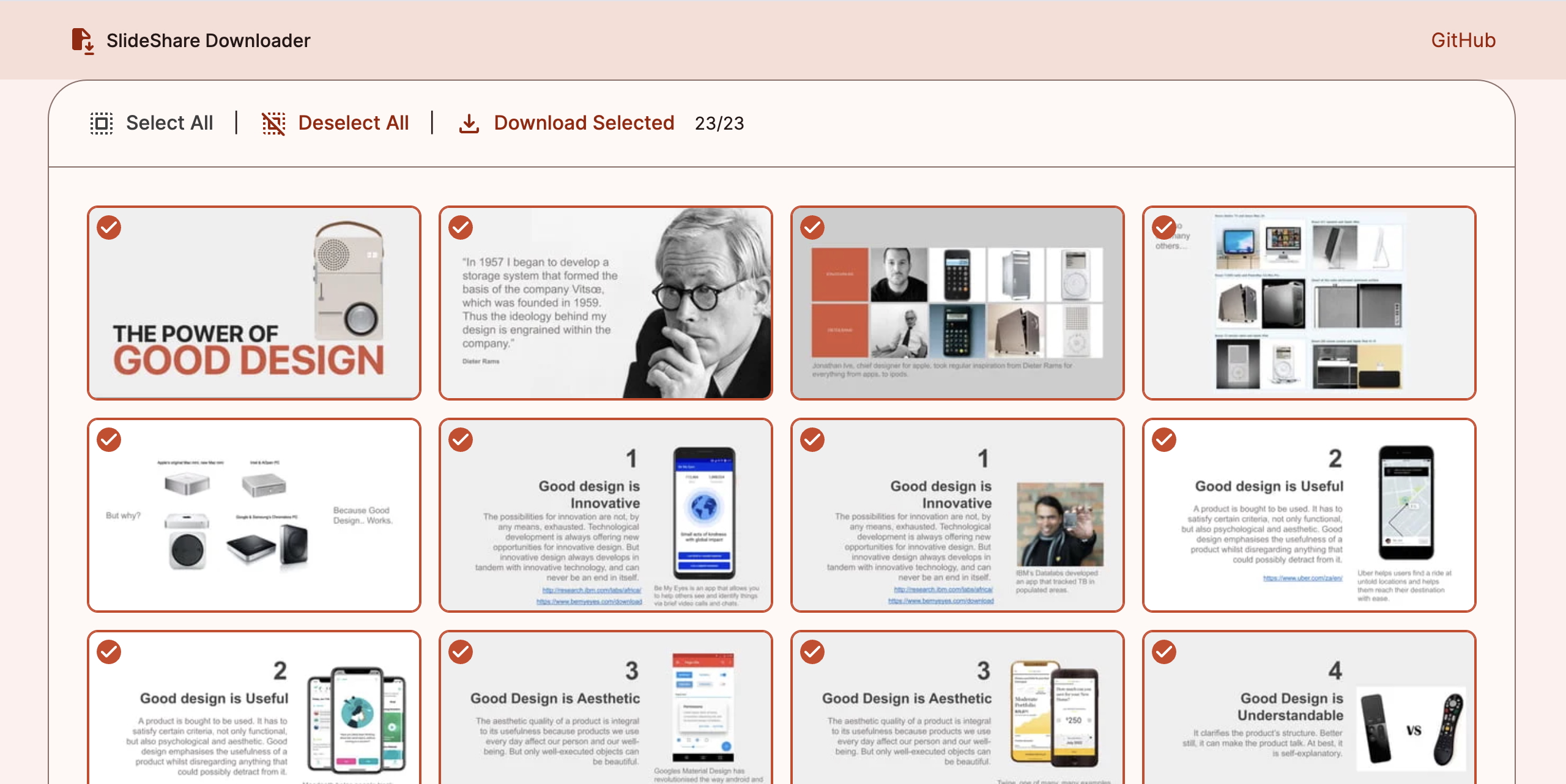Open the GitHub link
1566x784 pixels.
(x=1463, y=40)
